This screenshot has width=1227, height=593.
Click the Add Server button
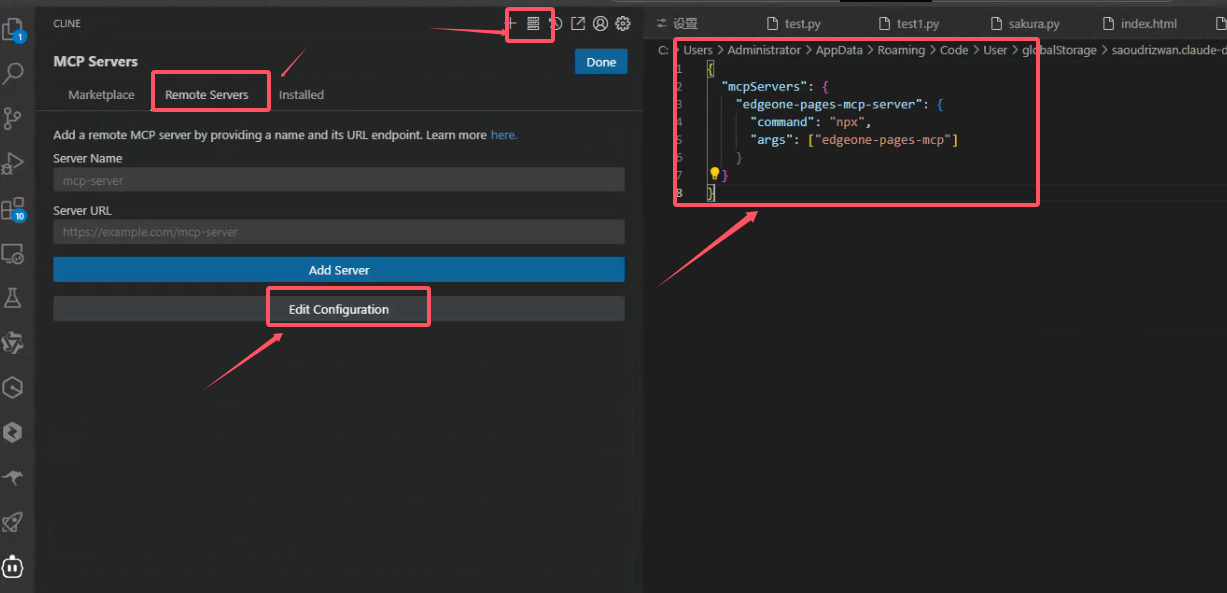(x=339, y=270)
